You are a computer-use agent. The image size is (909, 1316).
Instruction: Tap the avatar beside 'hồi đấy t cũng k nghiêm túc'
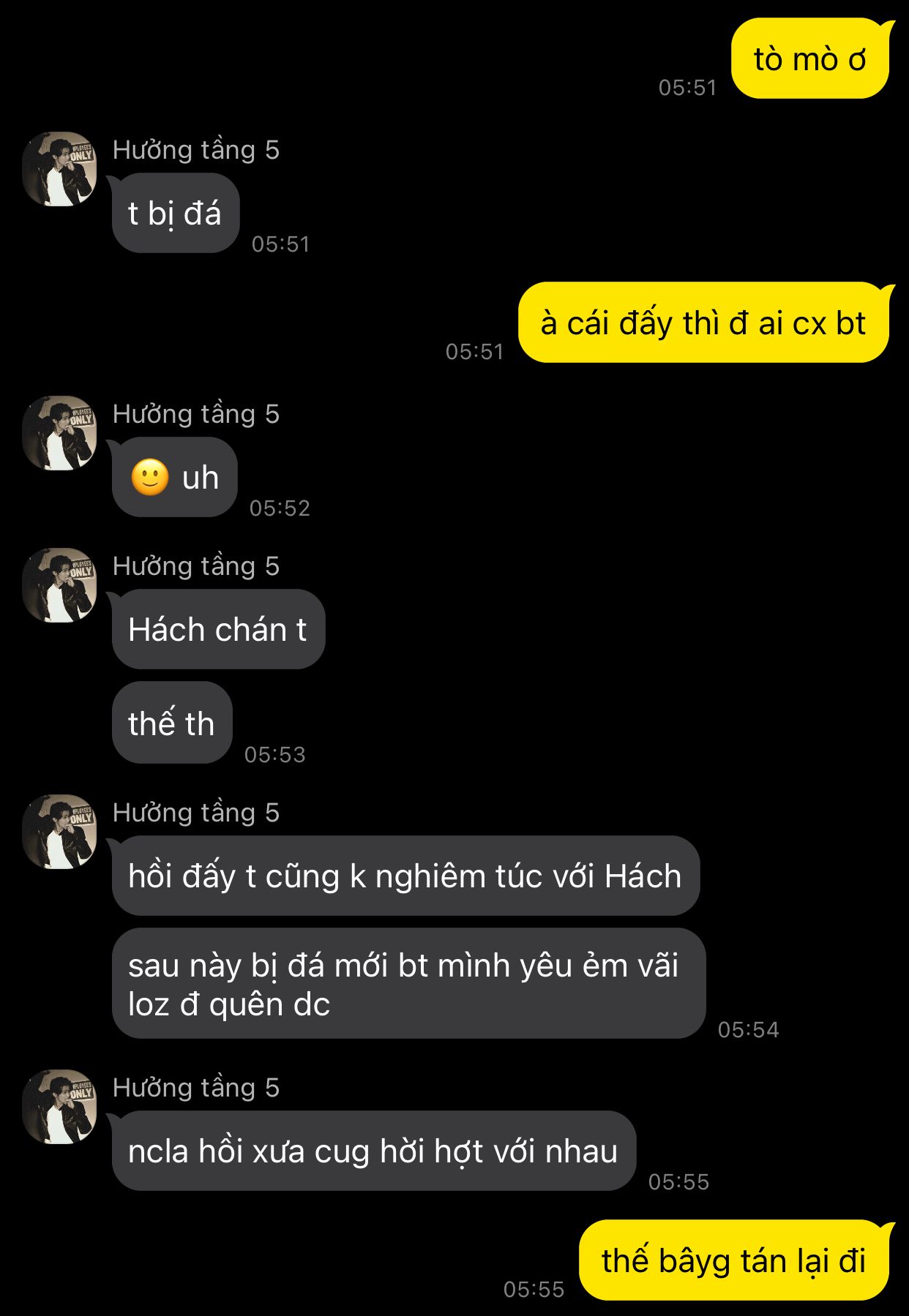(x=59, y=832)
